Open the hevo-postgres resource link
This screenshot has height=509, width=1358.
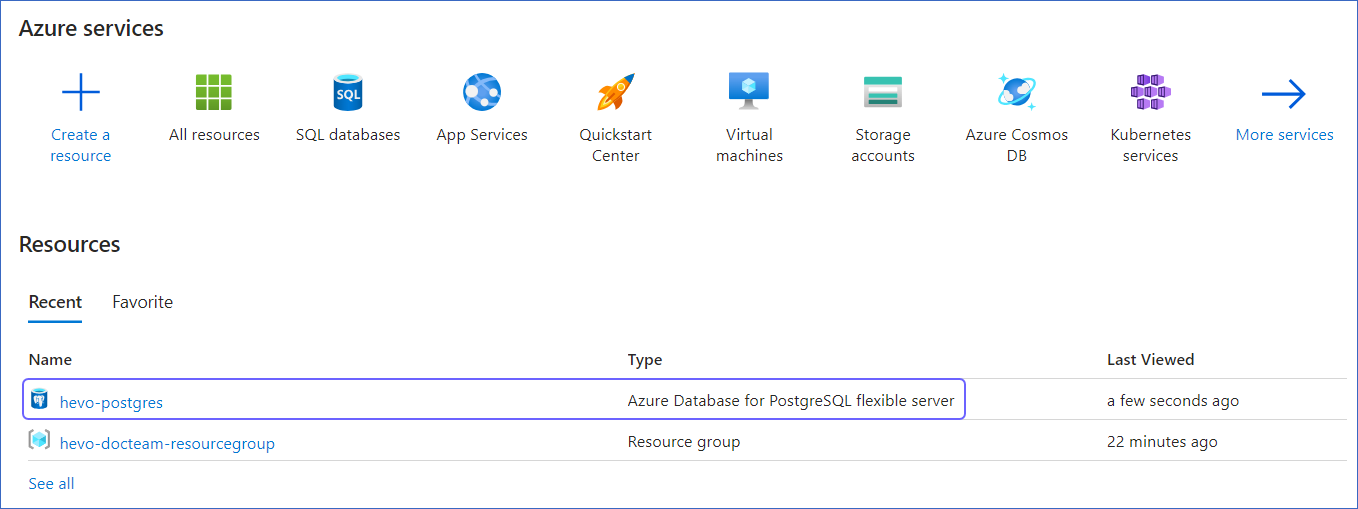pos(111,403)
